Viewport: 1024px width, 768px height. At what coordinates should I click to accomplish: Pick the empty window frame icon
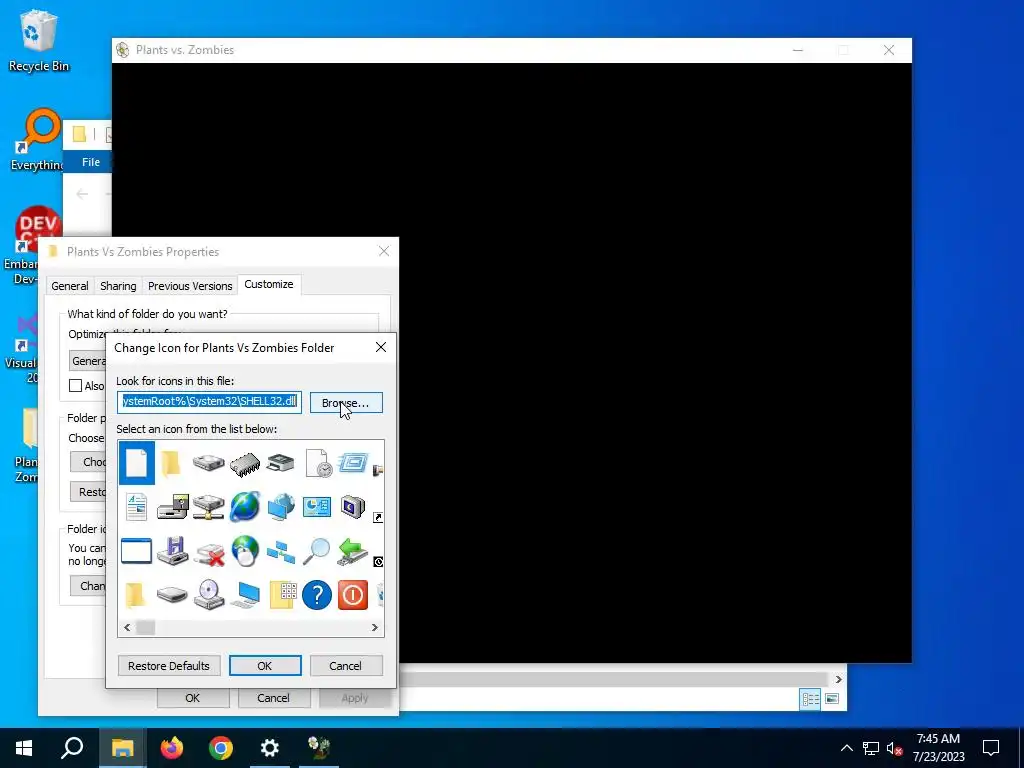coord(136,551)
